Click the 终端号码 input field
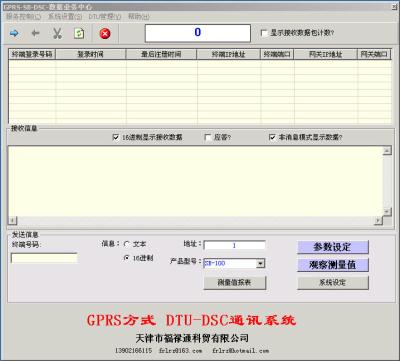The height and width of the screenshot is (361, 400). pyautogui.click(x=44, y=258)
